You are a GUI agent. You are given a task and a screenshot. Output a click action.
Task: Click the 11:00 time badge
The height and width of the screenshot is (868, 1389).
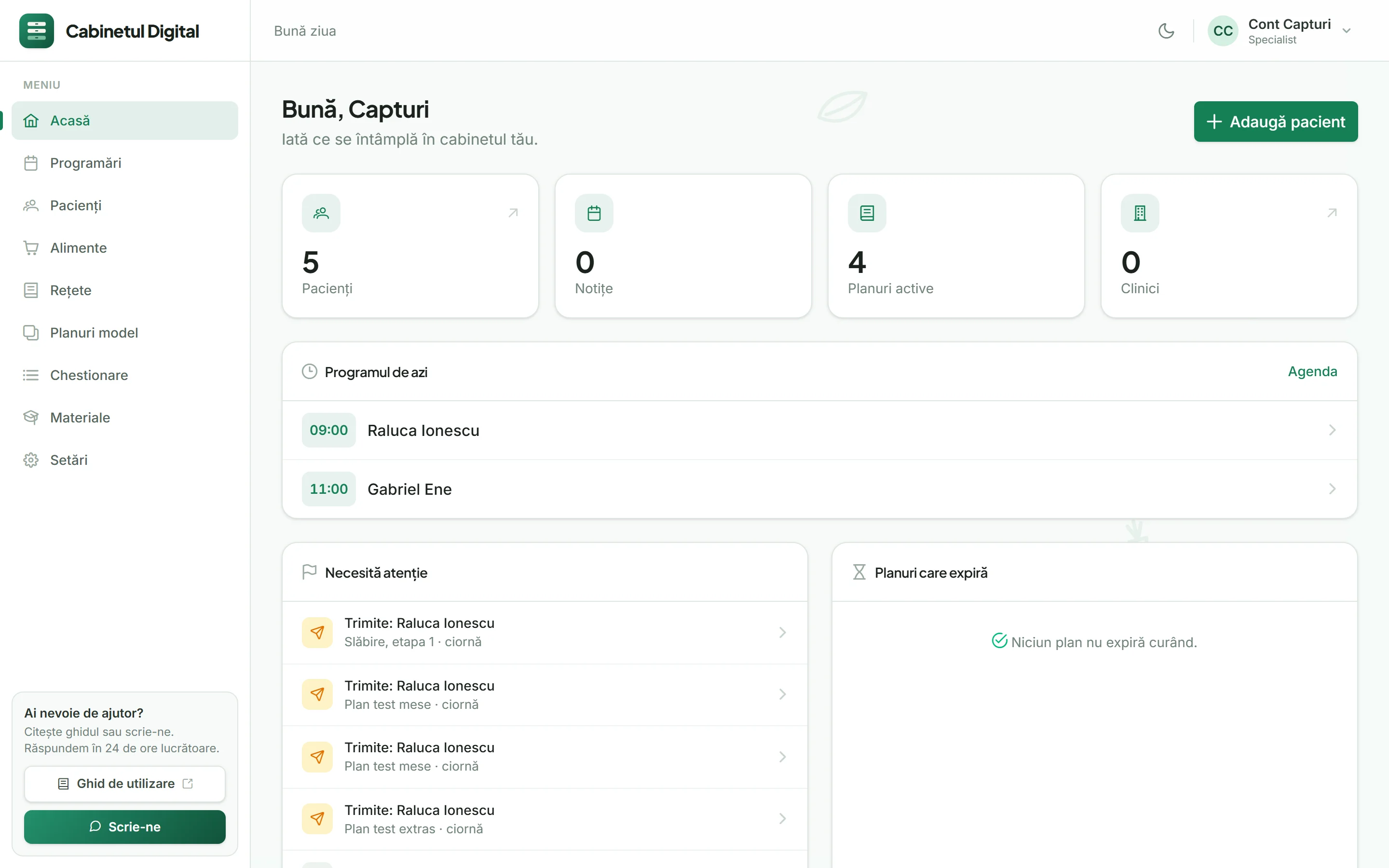(x=329, y=489)
